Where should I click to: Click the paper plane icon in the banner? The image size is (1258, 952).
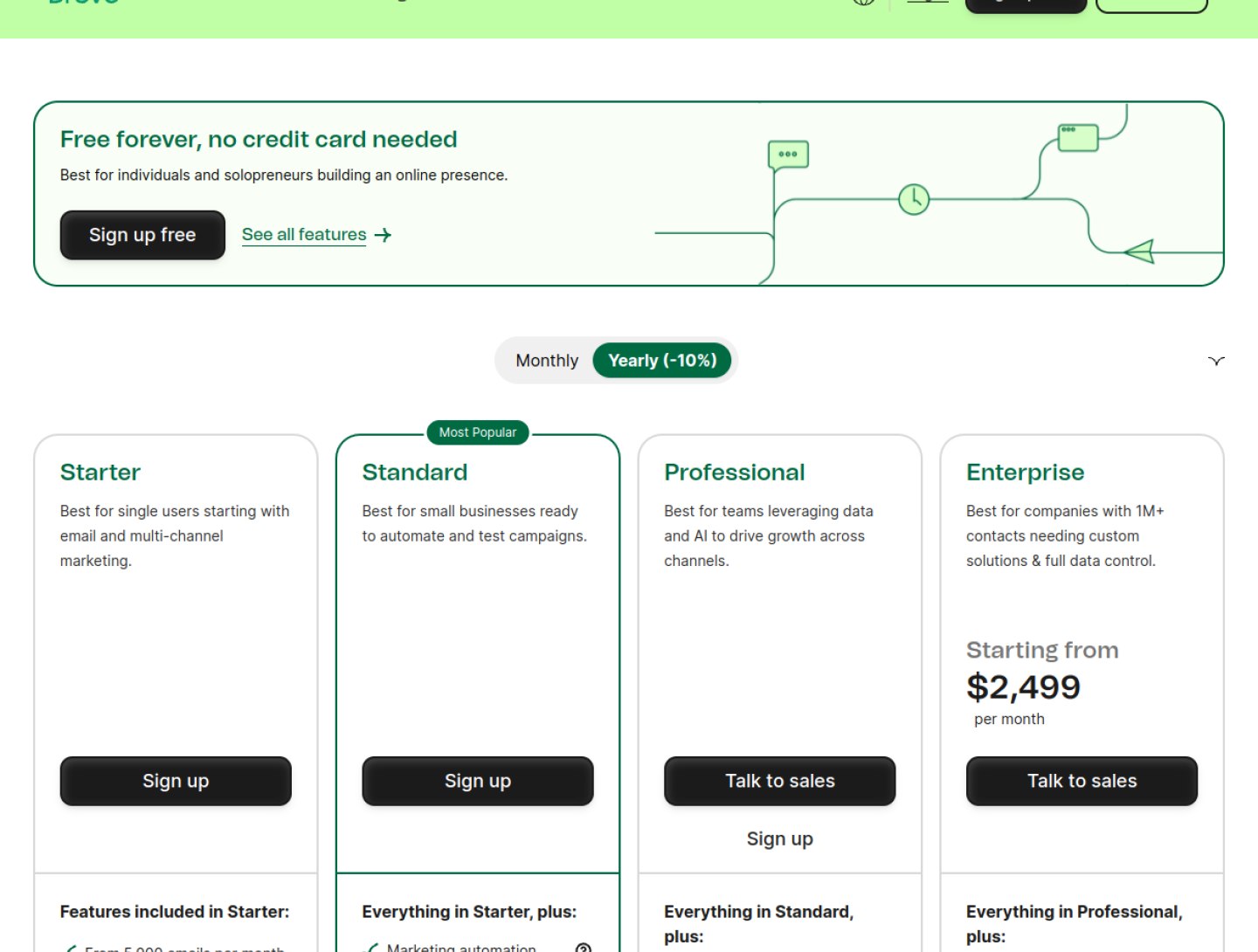point(1139,252)
